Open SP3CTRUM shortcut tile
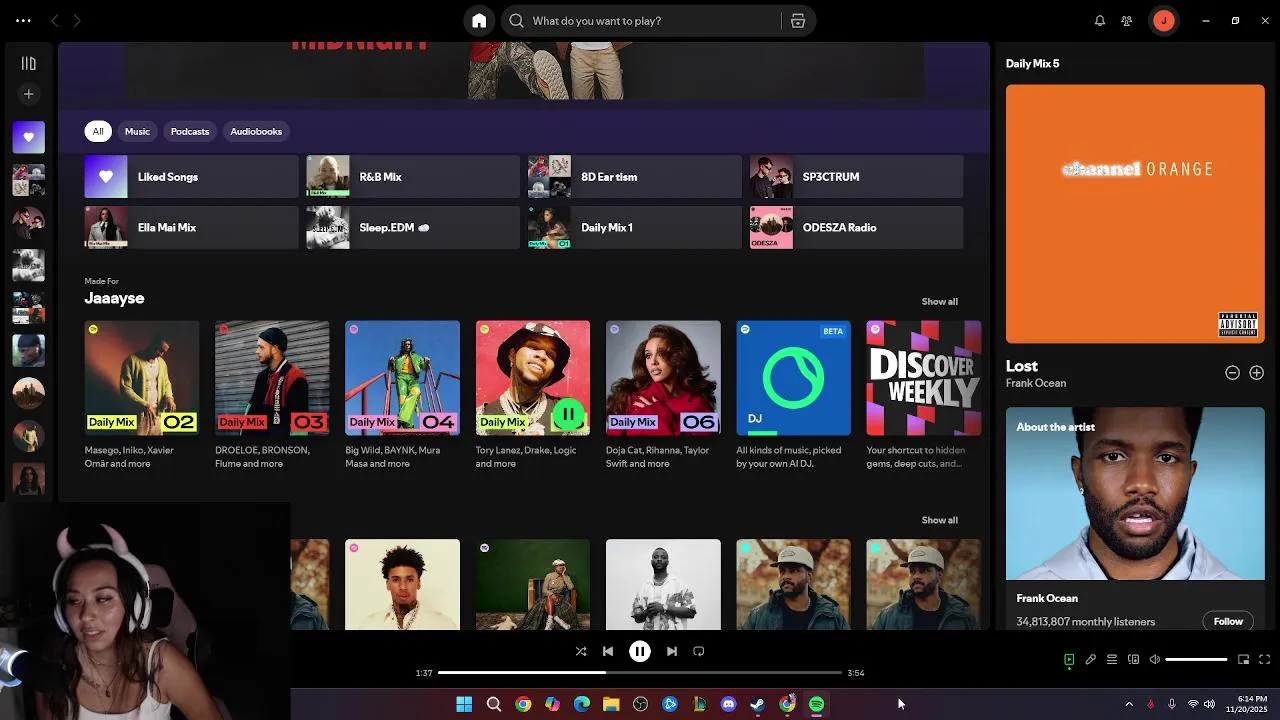The width and height of the screenshot is (1280, 720). click(x=856, y=177)
